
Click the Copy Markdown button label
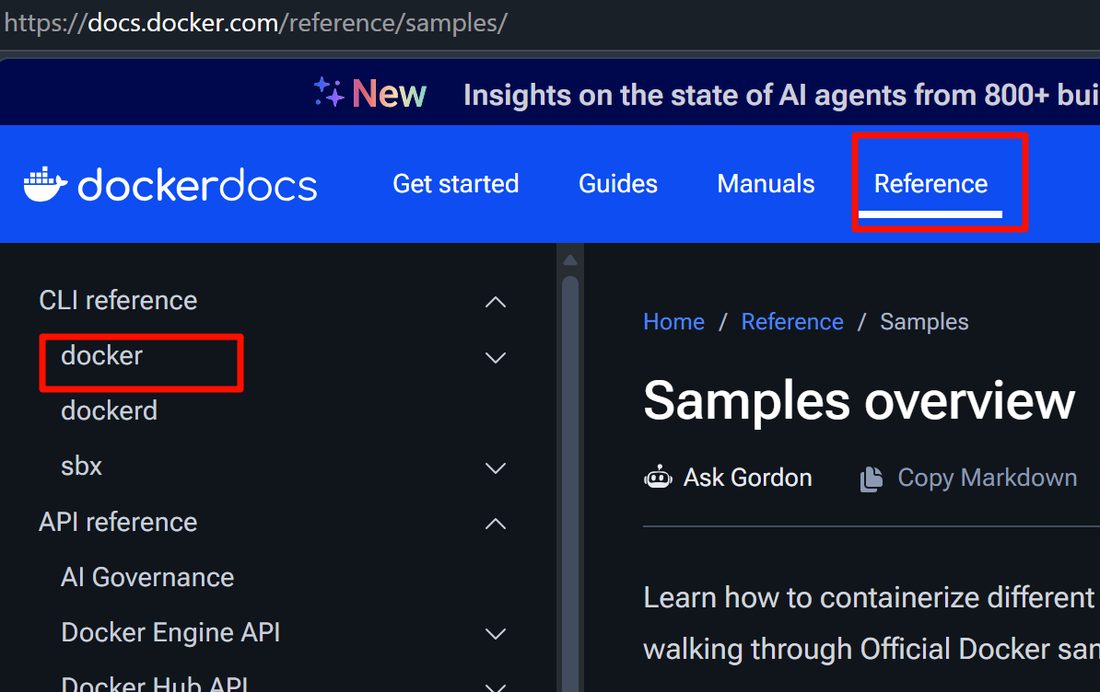point(987,478)
